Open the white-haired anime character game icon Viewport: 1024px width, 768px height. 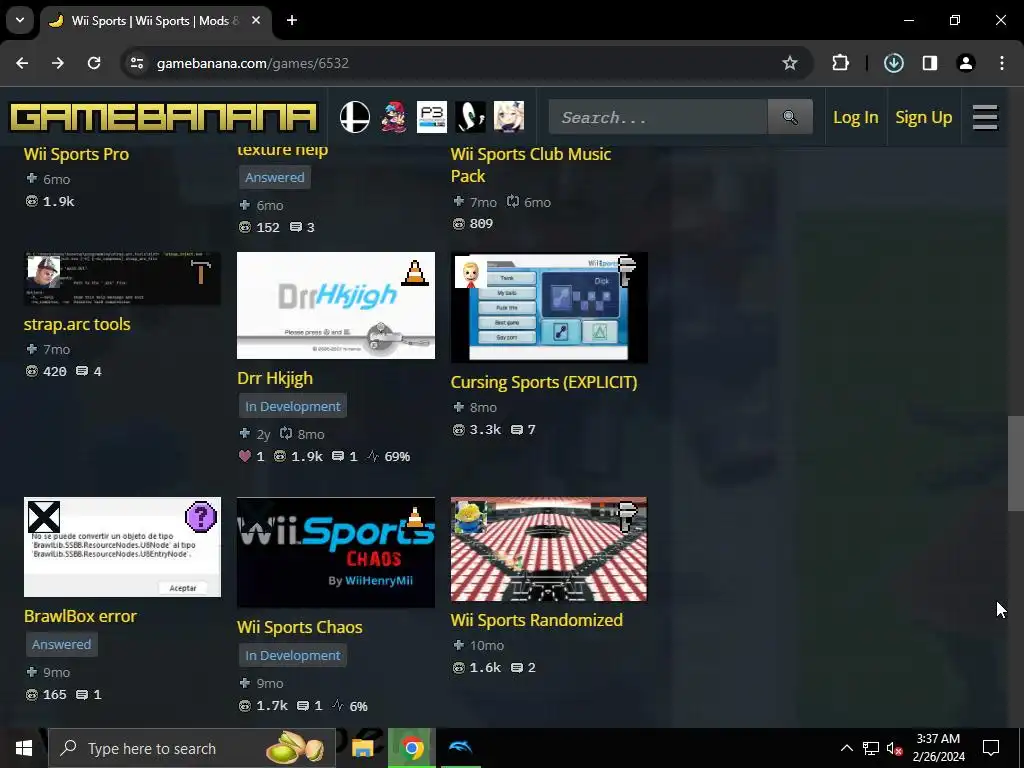click(509, 118)
